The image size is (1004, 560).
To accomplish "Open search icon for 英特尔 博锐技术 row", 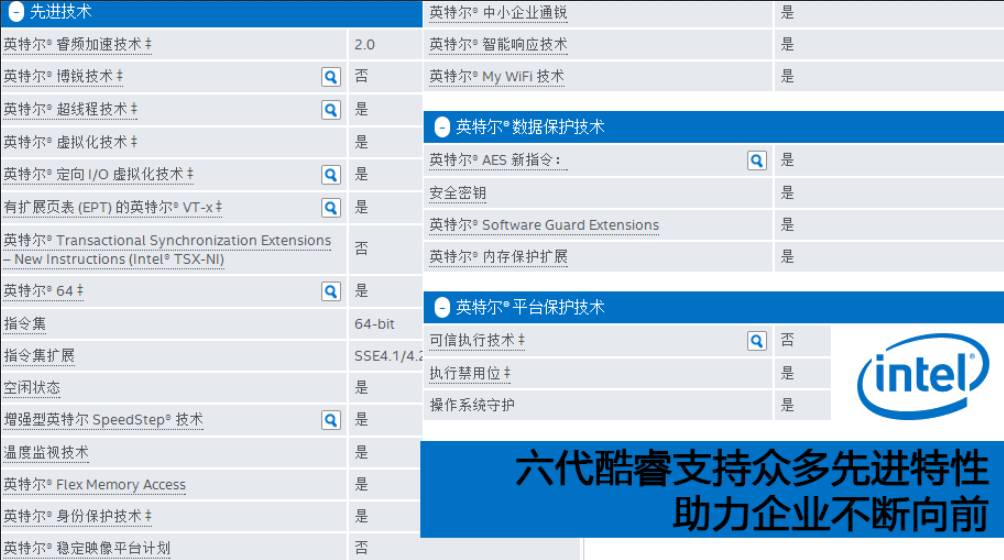I will [x=330, y=77].
